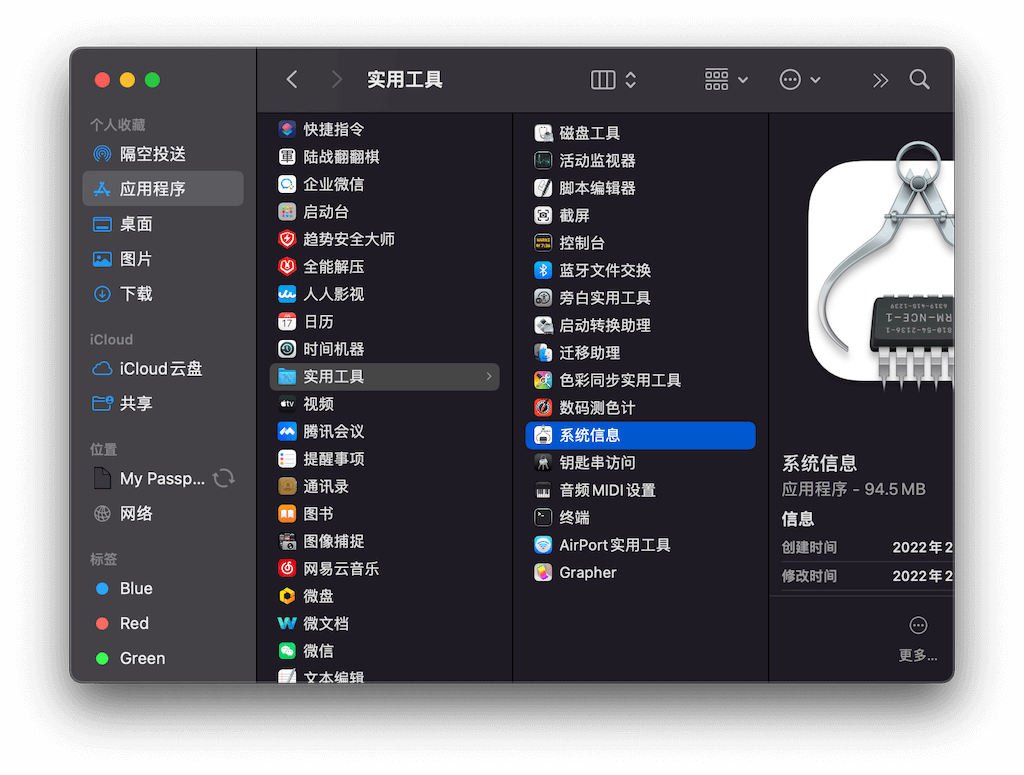The image size is (1024, 775).
Task: Select the Grapher application
Action: tap(587, 572)
